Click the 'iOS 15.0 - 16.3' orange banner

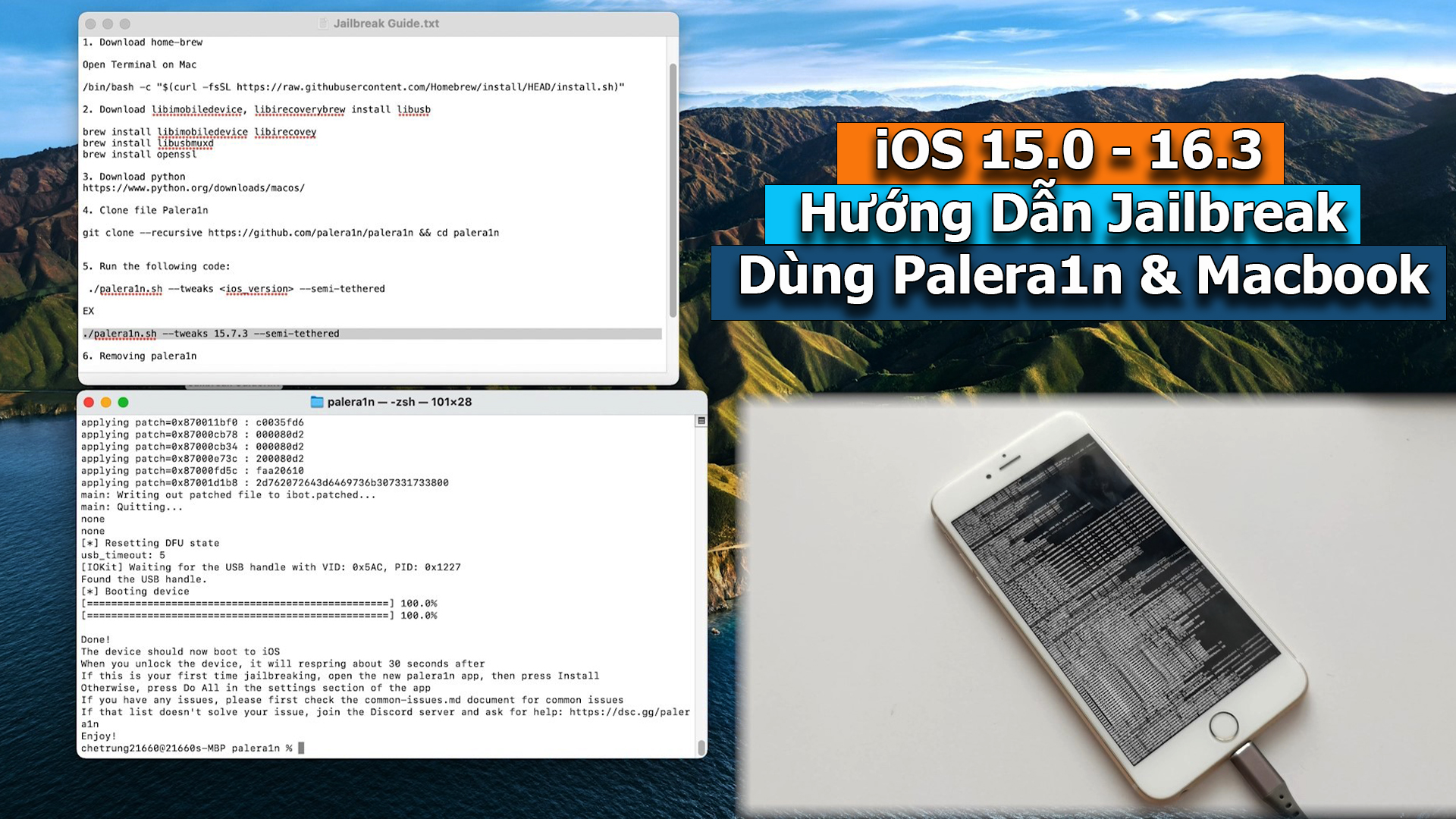[1060, 152]
